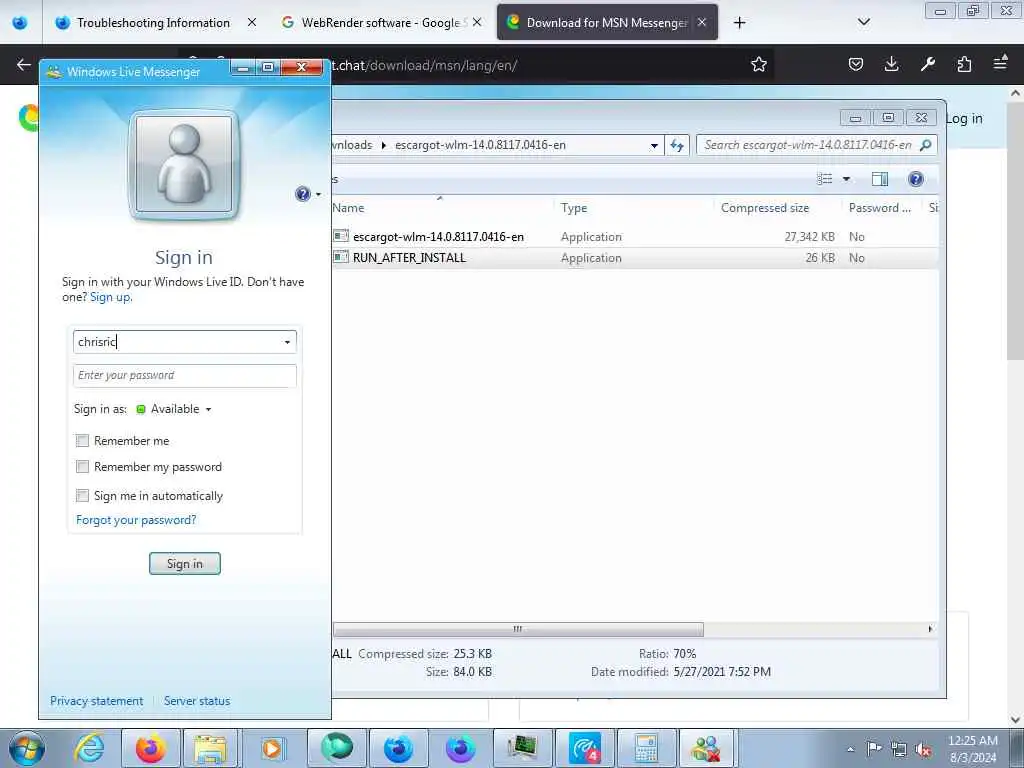The image size is (1024, 768).
Task: Go back with the Firefox back arrow
Action: point(24,64)
